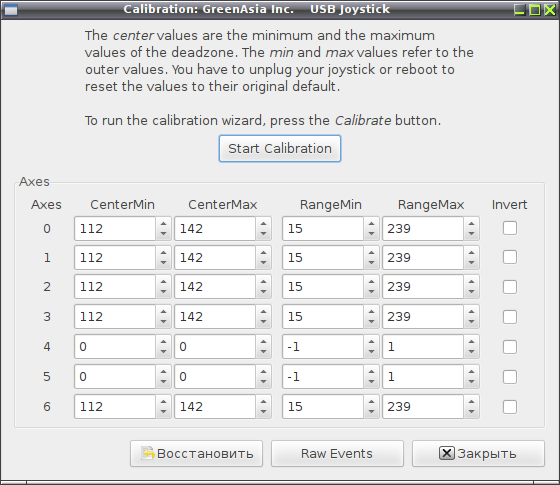Increase CenterMin of axis 5 with up arrow
560x485 pixels.
(164, 372)
